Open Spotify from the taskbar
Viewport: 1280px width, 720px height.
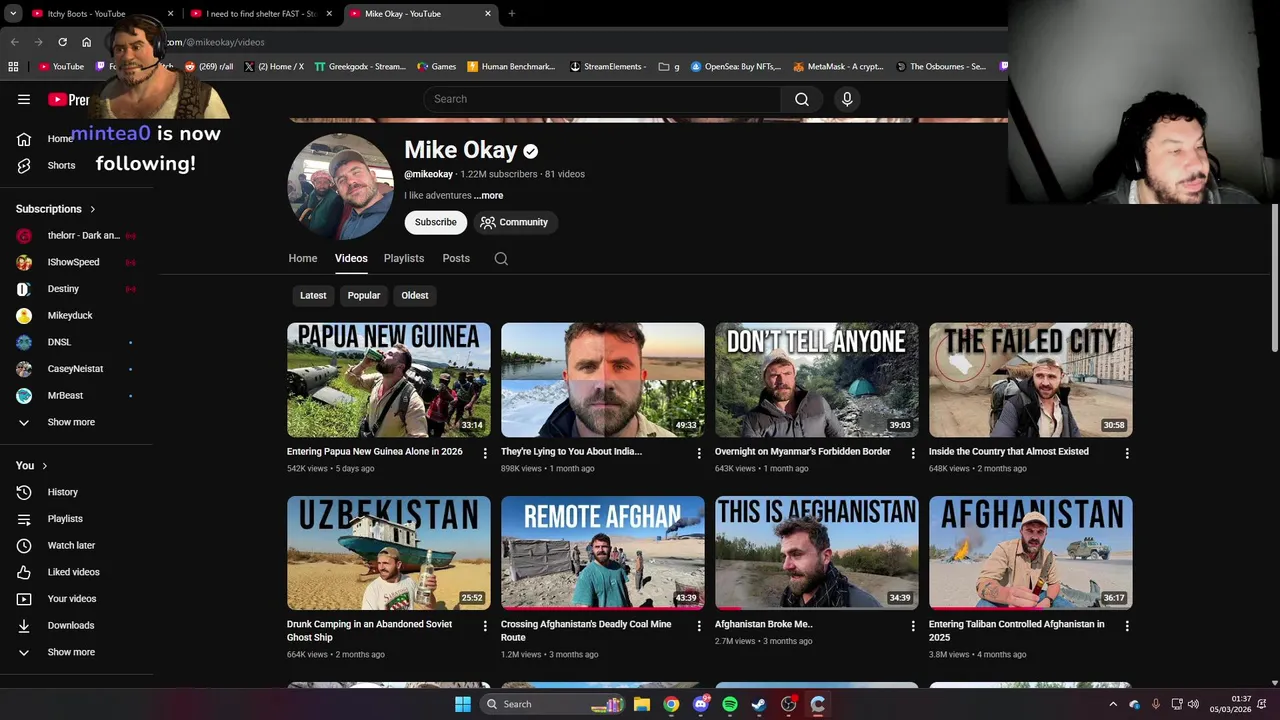730,704
